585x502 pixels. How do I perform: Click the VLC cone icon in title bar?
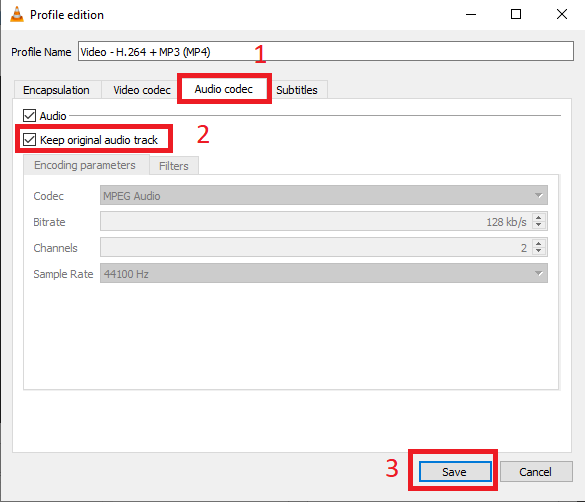tap(16, 15)
